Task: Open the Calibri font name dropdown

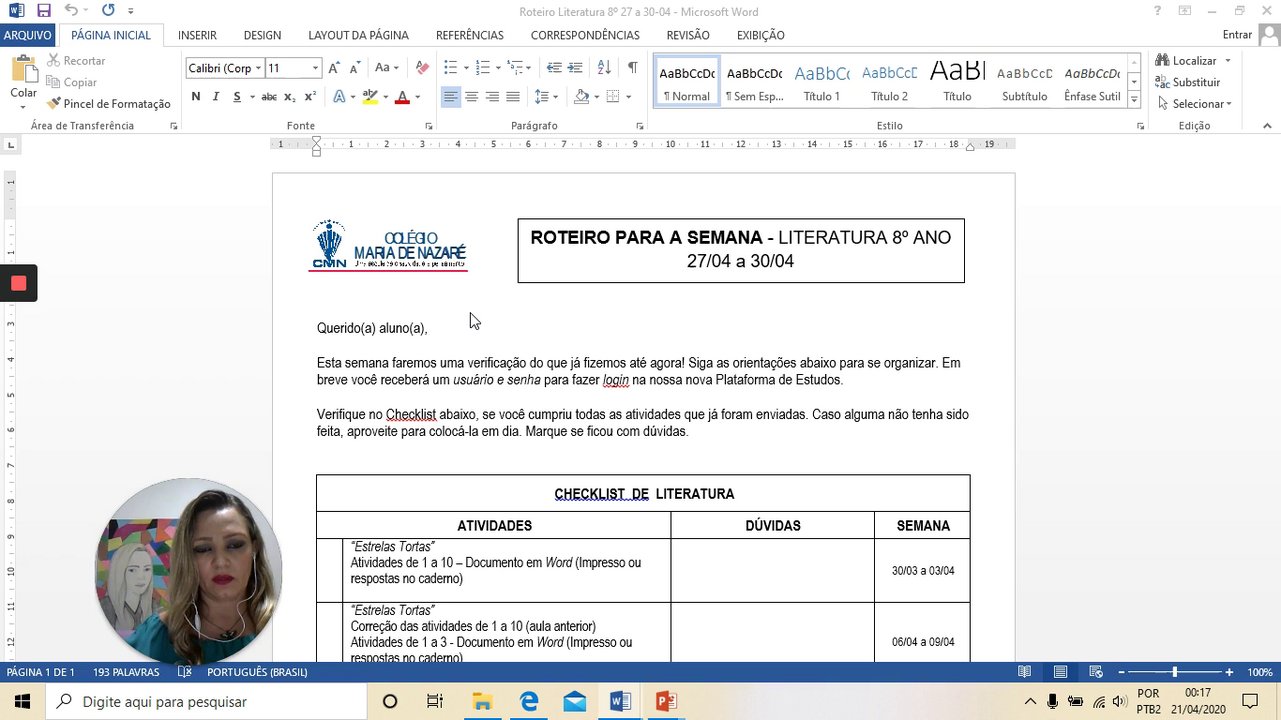Action: 258,68
